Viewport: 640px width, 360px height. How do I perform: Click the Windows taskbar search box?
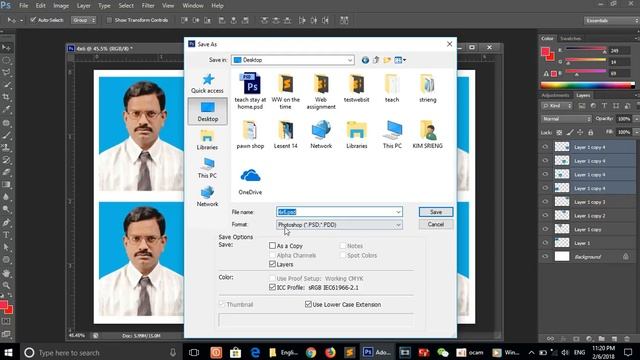click(100, 352)
